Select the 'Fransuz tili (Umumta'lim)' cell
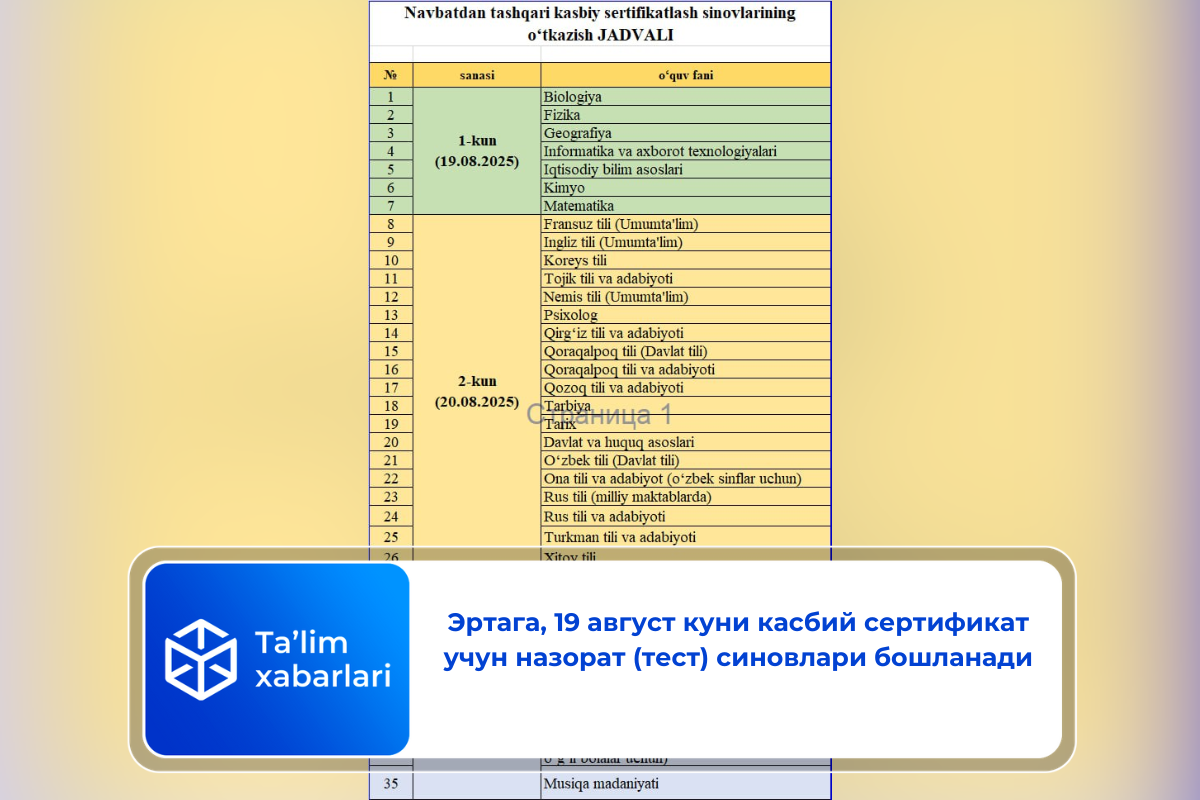The image size is (1200, 800). [x=686, y=224]
